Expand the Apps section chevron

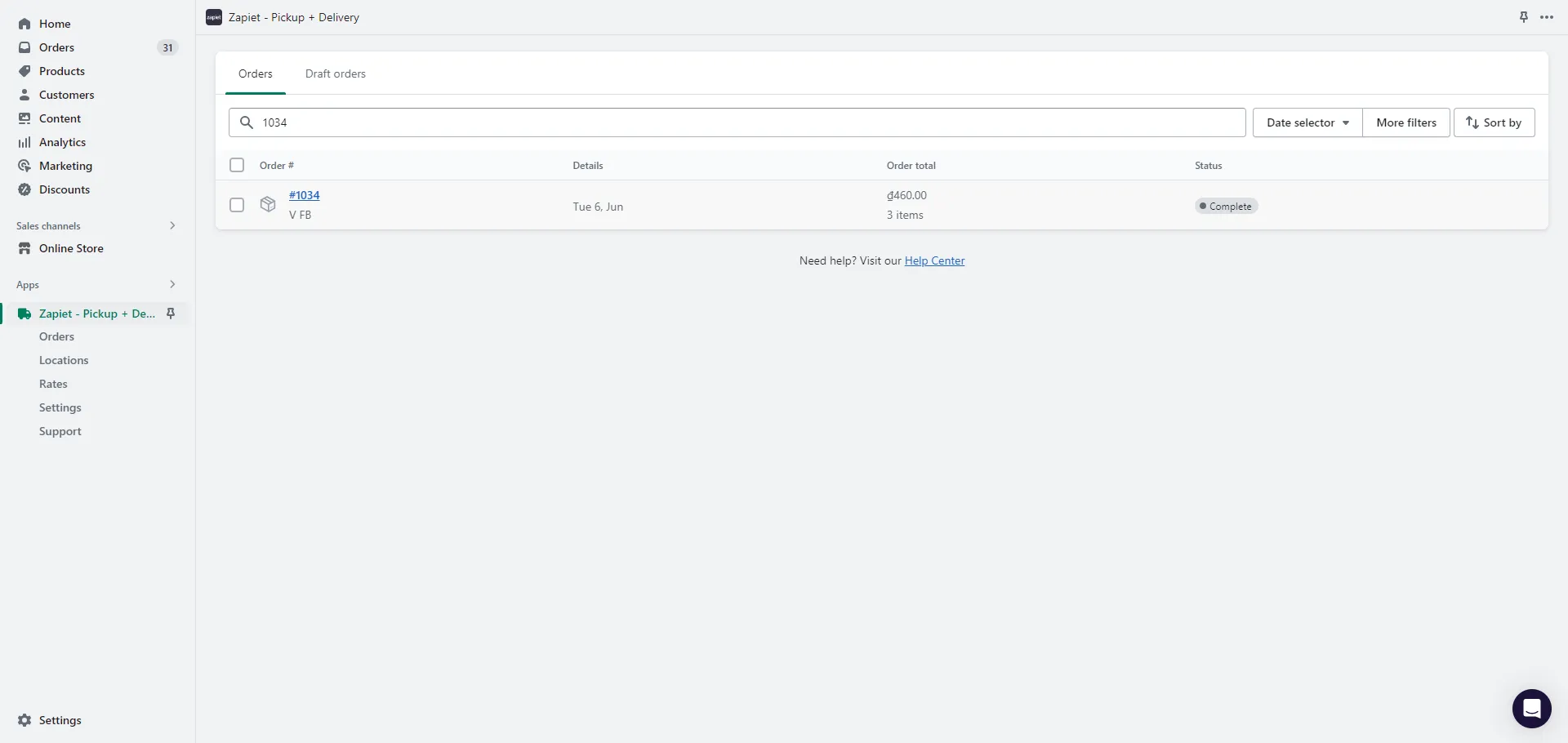click(172, 284)
